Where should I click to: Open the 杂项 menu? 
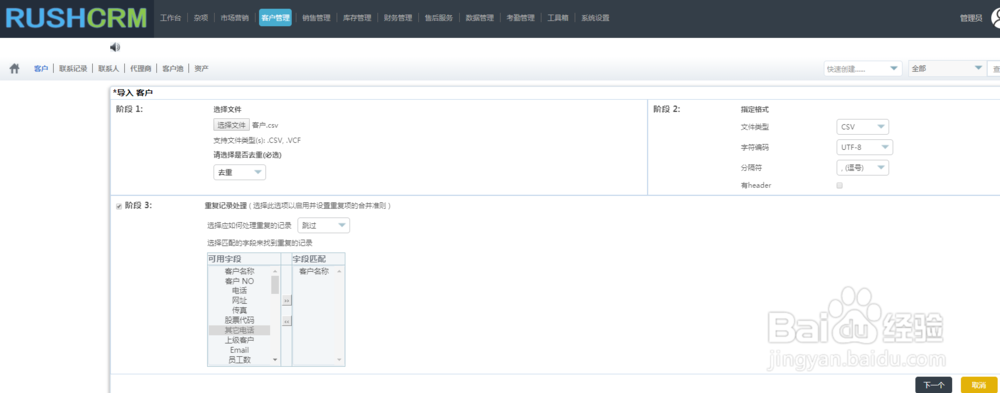pos(201,19)
